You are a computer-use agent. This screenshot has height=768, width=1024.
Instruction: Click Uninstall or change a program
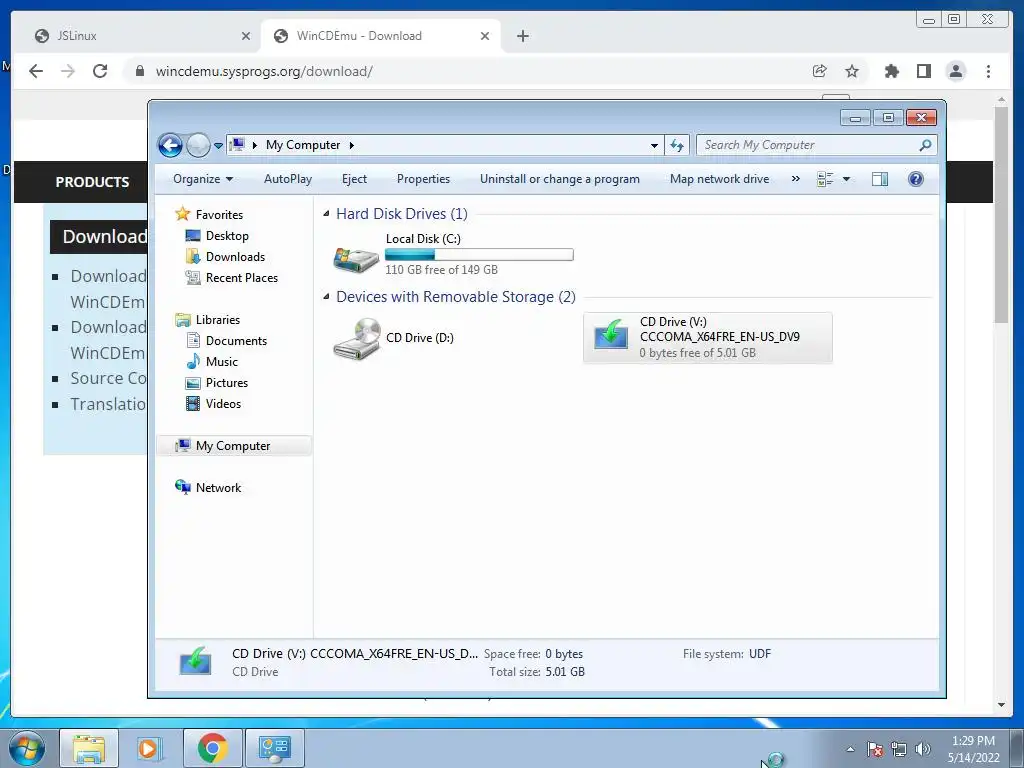(560, 179)
